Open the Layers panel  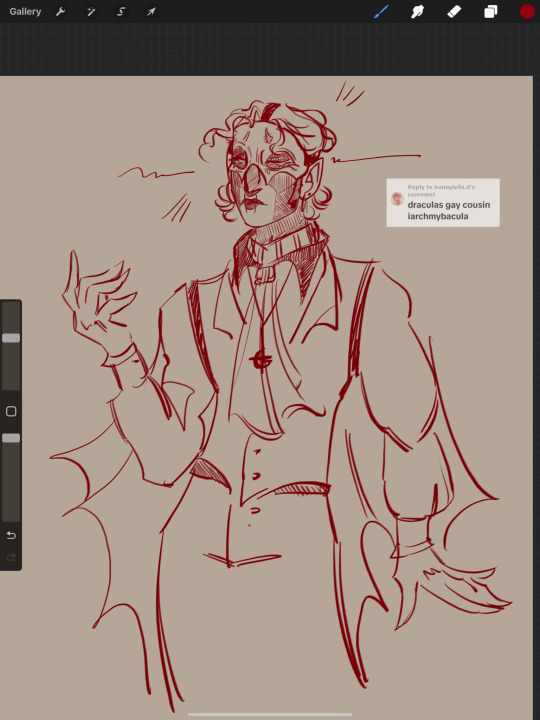(490, 11)
